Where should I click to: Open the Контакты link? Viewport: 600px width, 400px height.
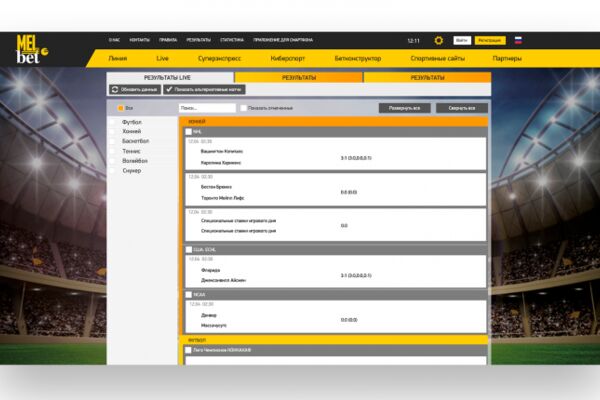pyautogui.click(x=139, y=40)
